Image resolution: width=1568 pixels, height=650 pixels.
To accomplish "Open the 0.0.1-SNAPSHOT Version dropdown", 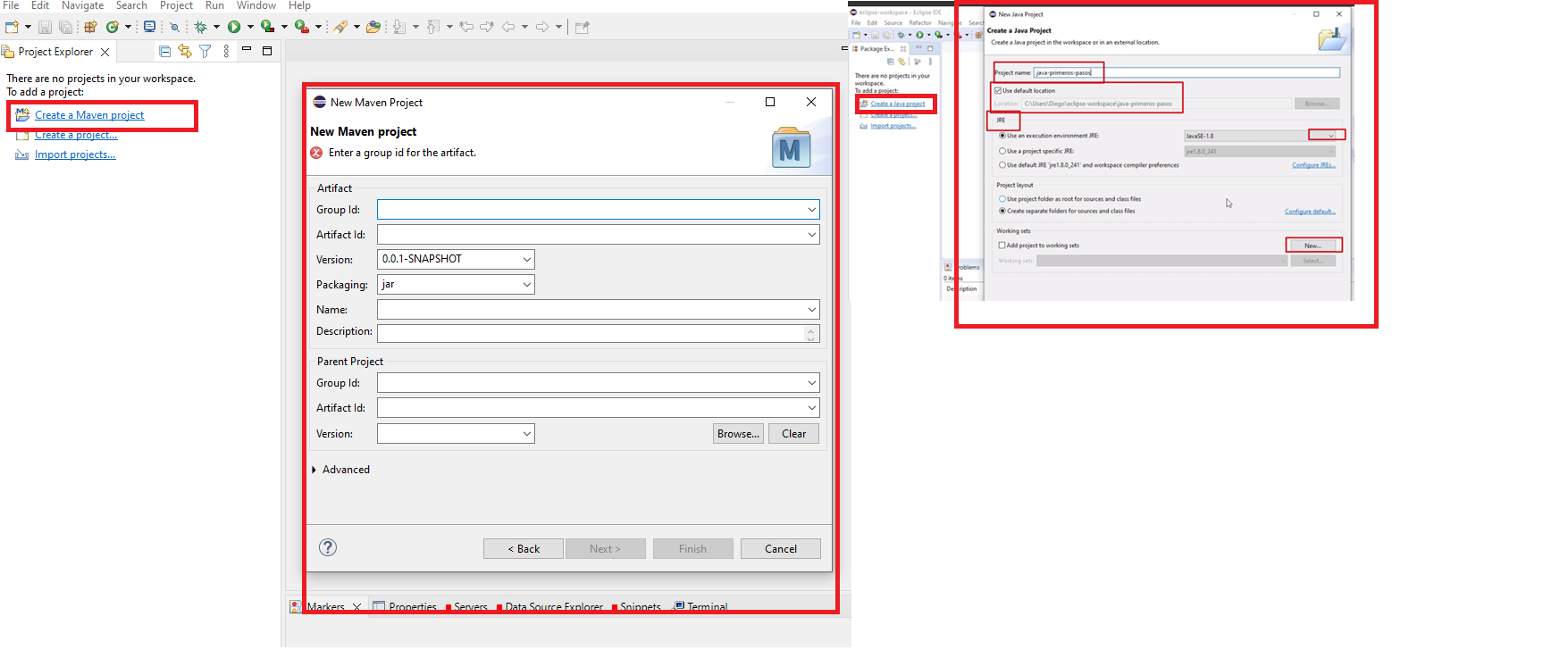I will point(526,260).
